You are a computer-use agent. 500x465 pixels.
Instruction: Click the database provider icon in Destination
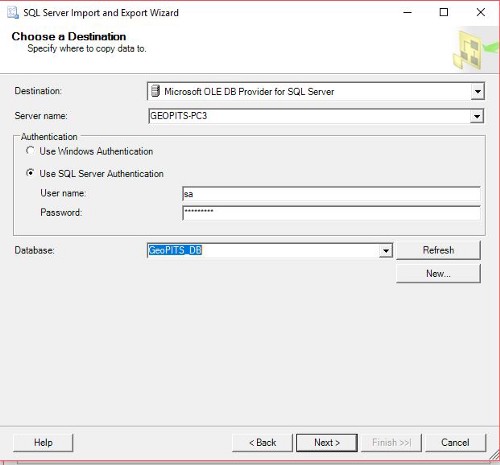(155, 91)
